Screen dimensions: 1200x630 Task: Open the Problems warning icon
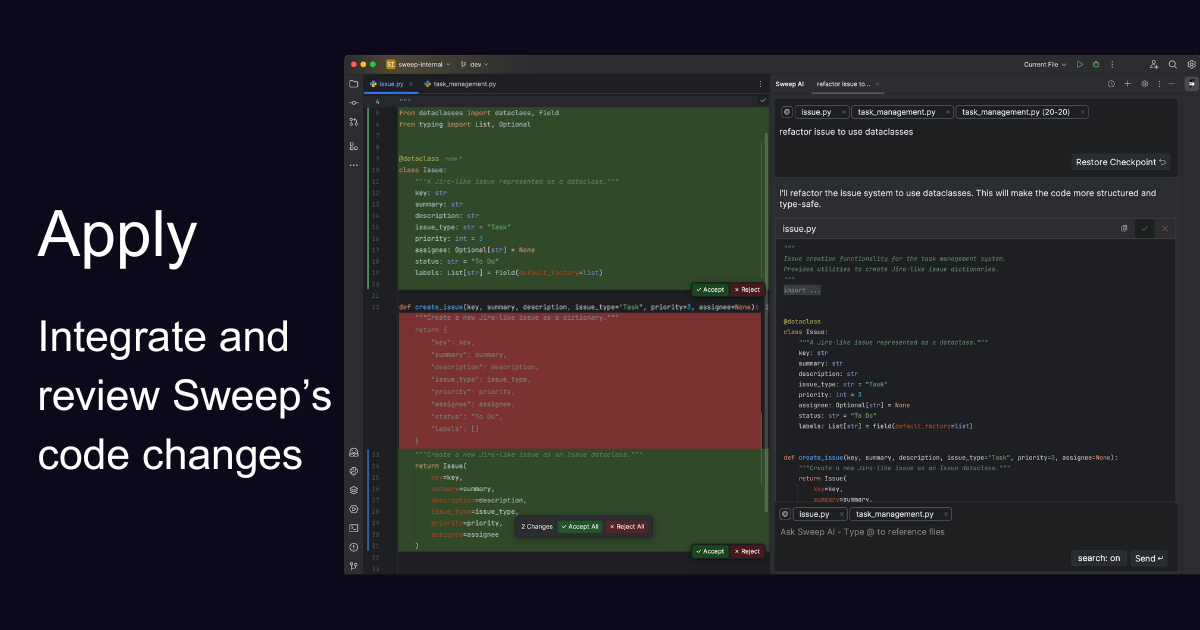click(354, 547)
